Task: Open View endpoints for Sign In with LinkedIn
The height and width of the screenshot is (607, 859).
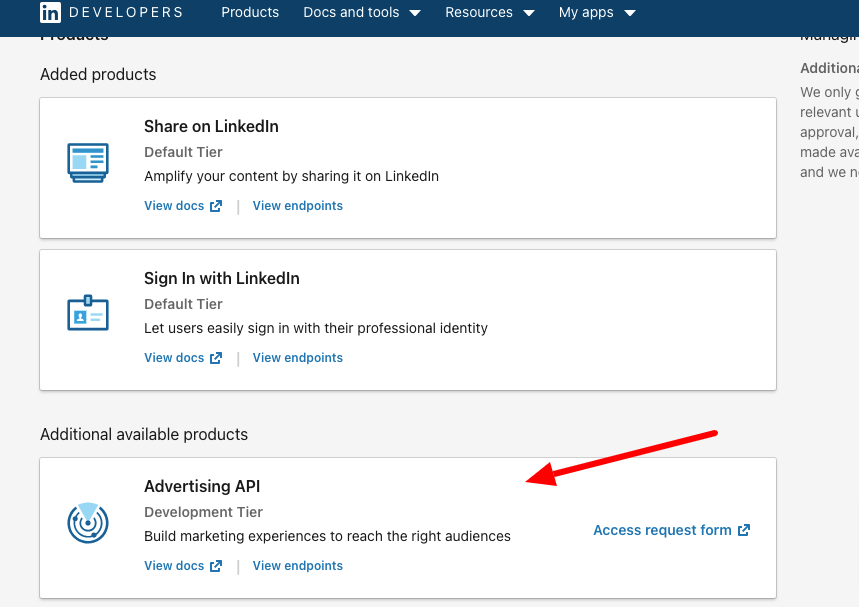Action: [297, 357]
